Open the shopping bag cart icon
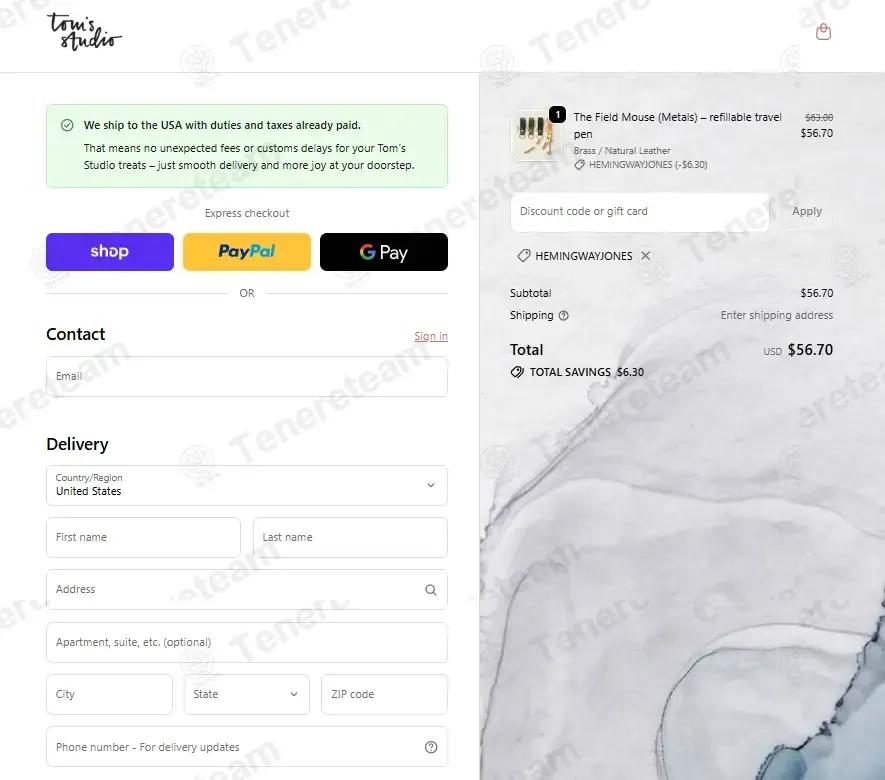 coord(823,32)
